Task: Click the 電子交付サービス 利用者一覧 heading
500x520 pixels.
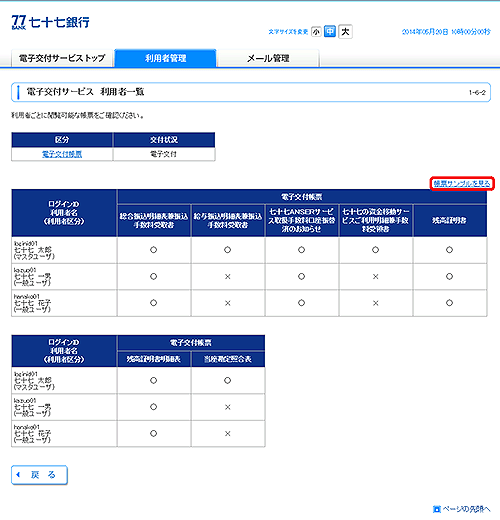Action: pyautogui.click(x=85, y=92)
